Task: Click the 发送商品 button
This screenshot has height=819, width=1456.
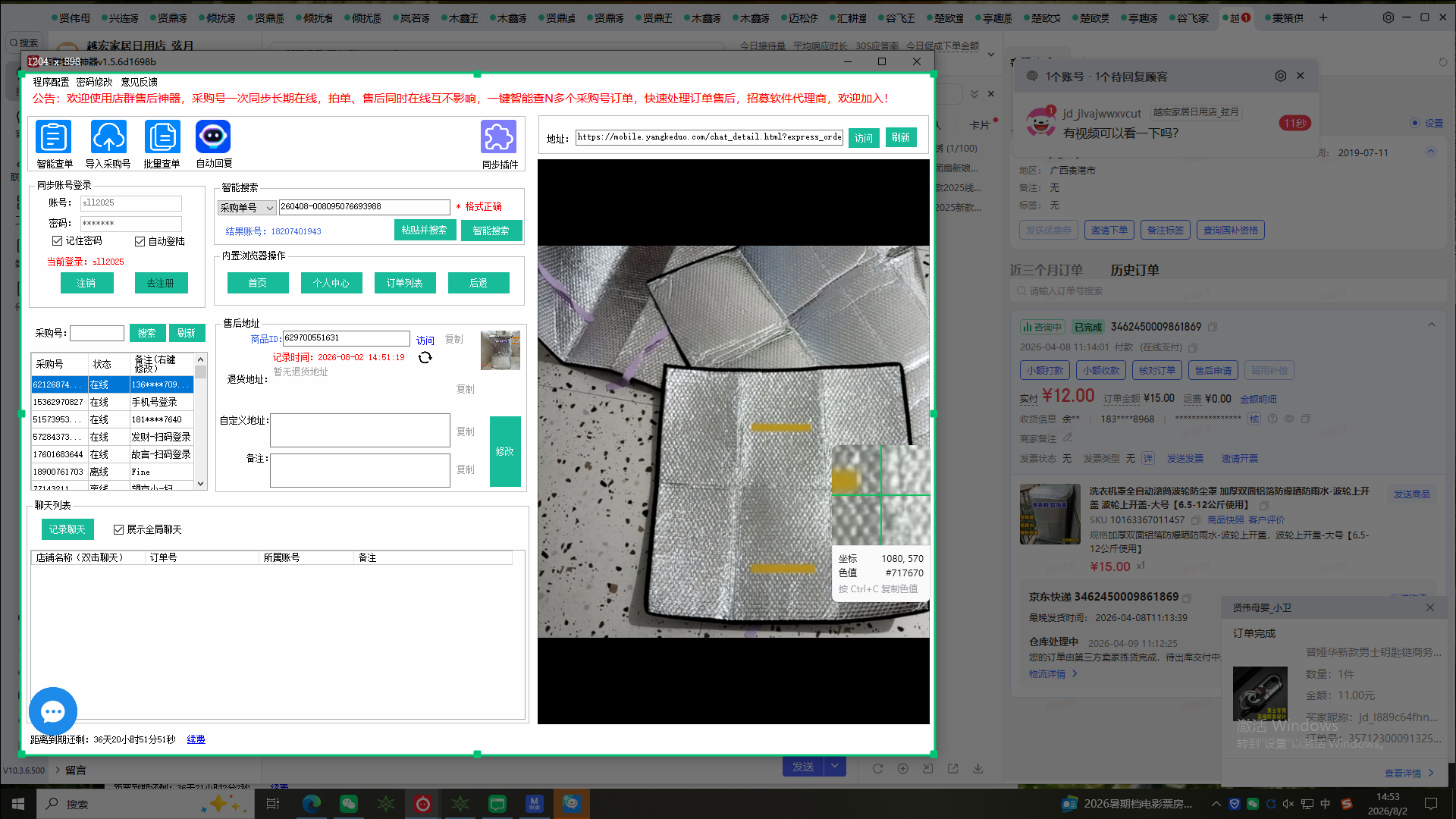Action: [1411, 494]
